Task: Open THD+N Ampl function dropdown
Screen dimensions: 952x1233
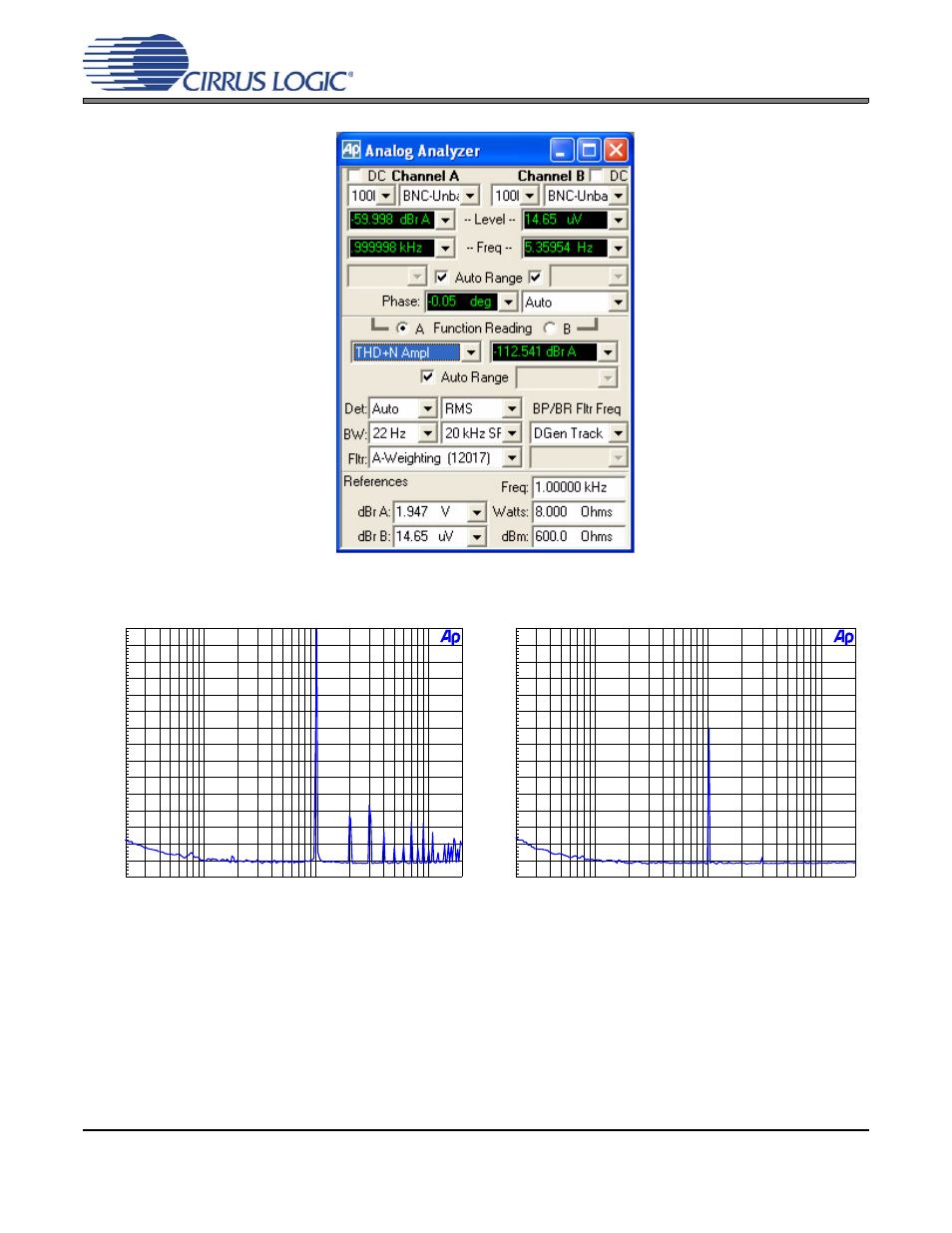Action: click(x=471, y=352)
